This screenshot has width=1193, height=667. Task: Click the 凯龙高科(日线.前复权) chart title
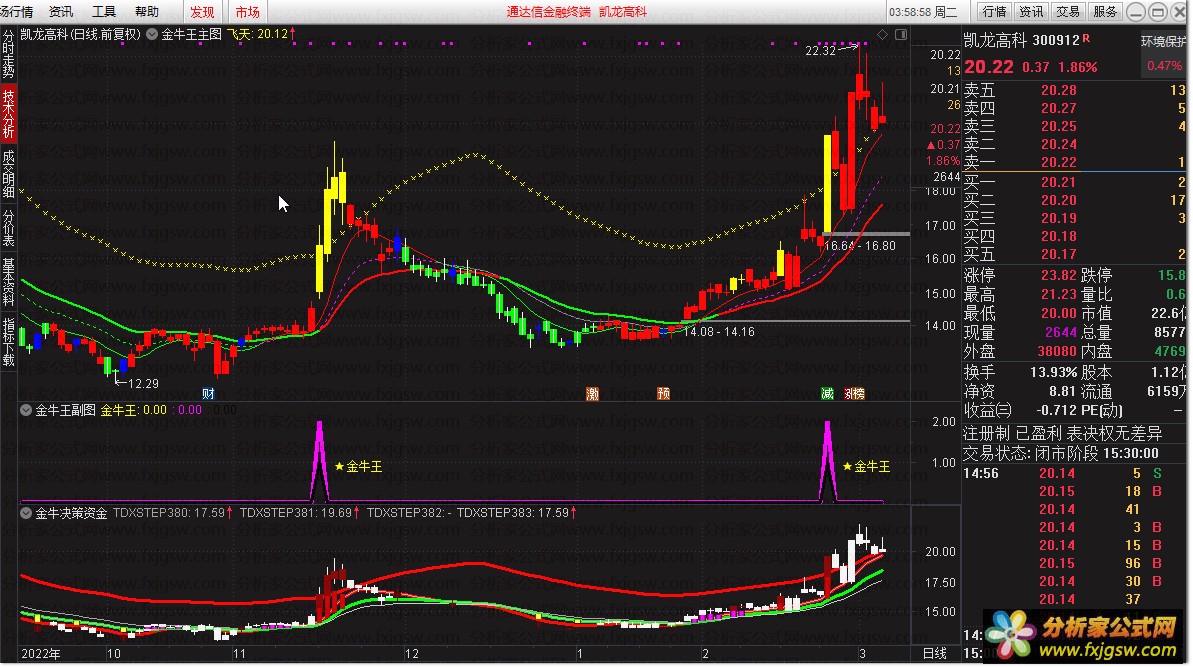81,34
